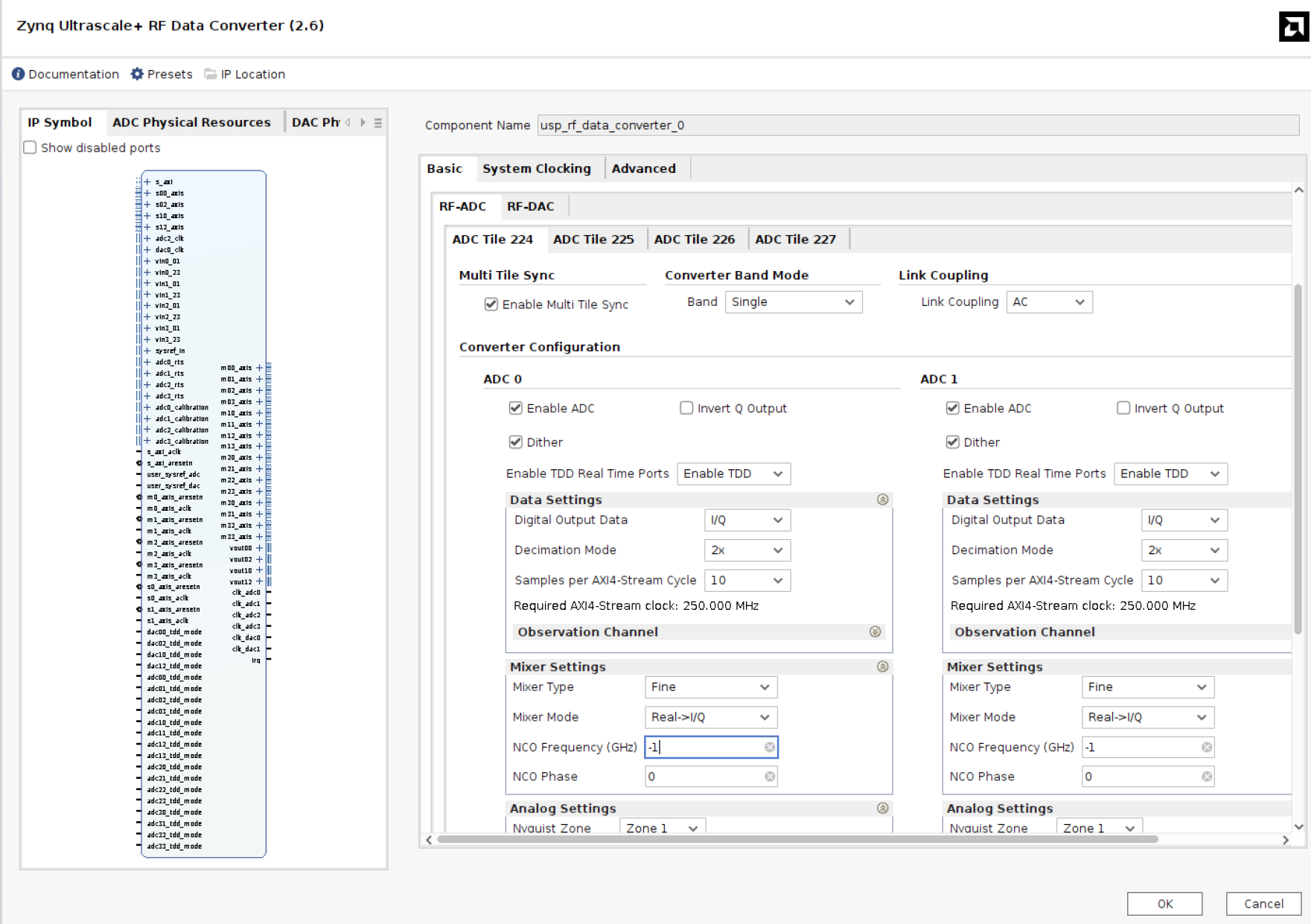Collapse ADC 0 Data Settings section
The height and width of the screenshot is (924, 1311).
[x=883, y=500]
